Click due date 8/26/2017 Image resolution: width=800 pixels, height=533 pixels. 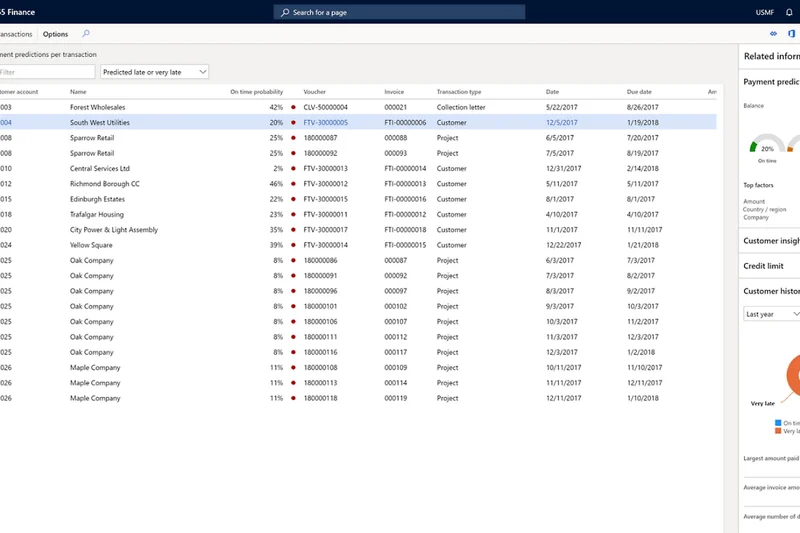pos(642,107)
